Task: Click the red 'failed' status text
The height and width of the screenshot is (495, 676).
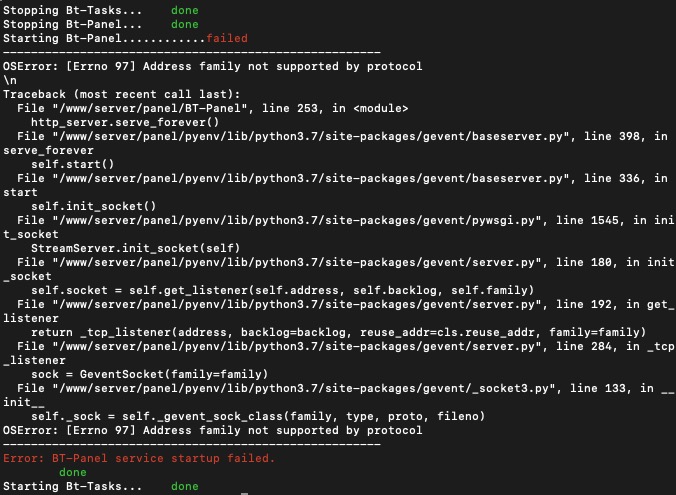Action: pos(227,38)
